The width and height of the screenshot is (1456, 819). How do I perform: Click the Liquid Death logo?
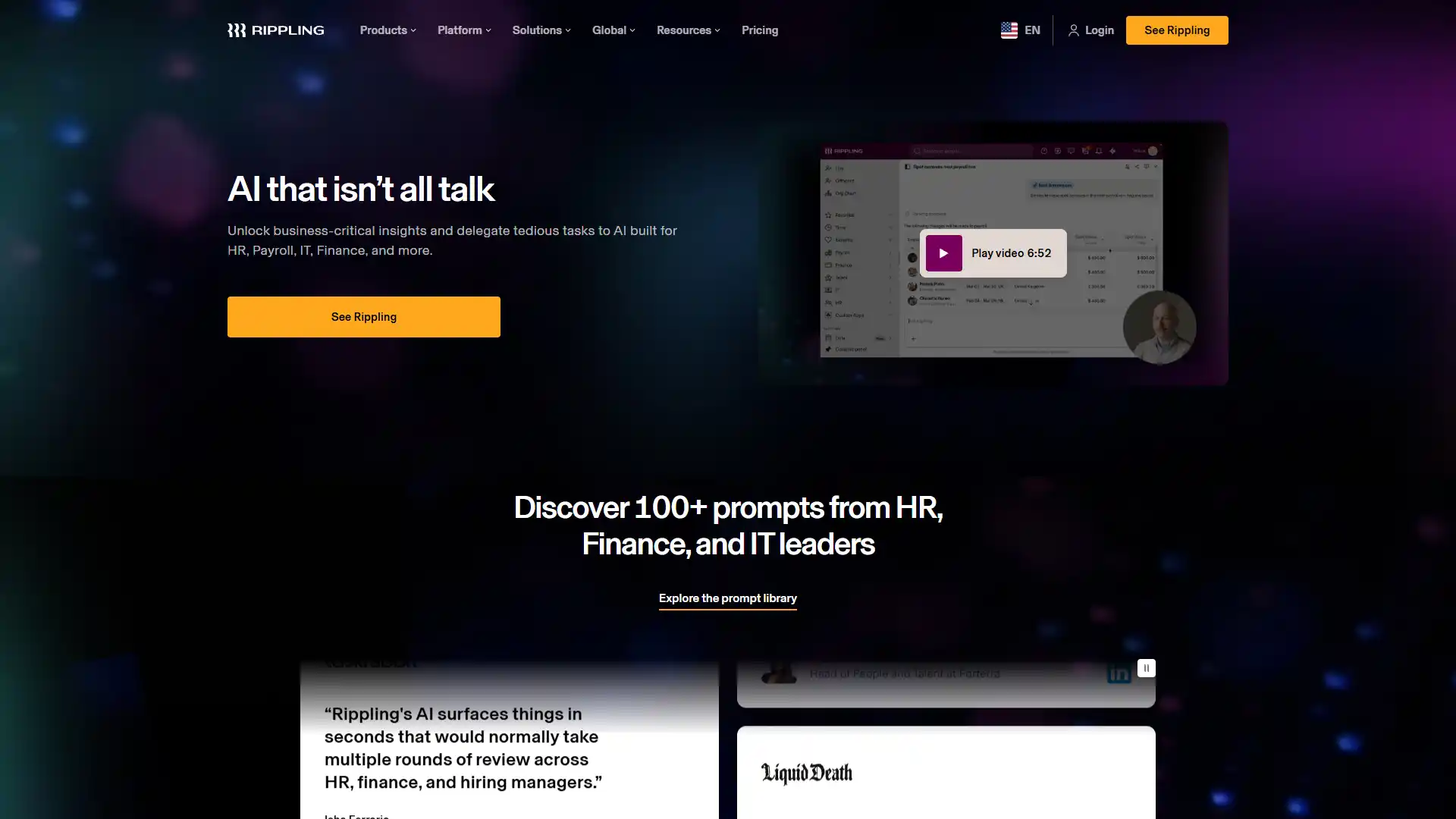point(807,773)
